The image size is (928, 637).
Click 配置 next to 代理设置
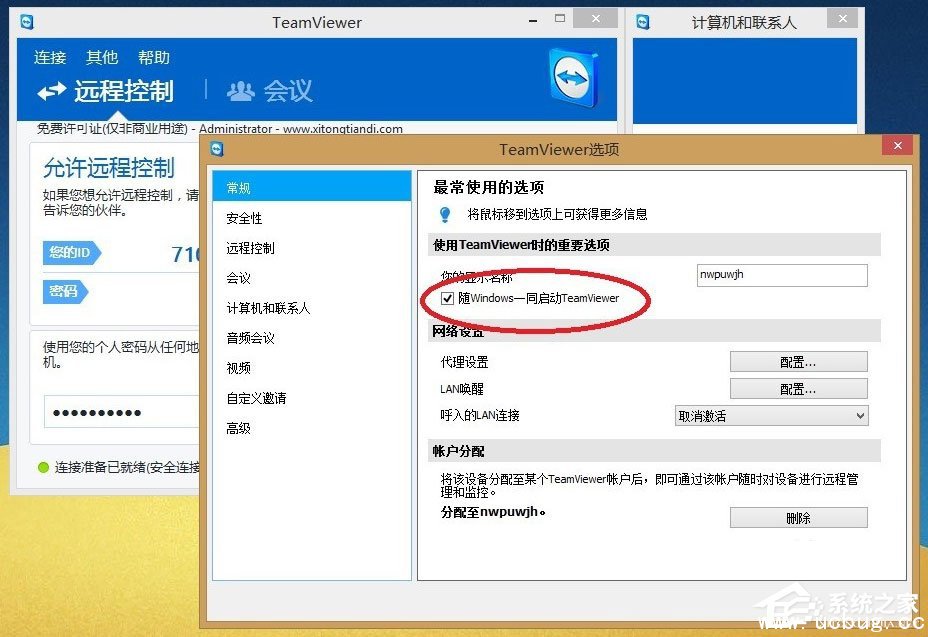797,361
